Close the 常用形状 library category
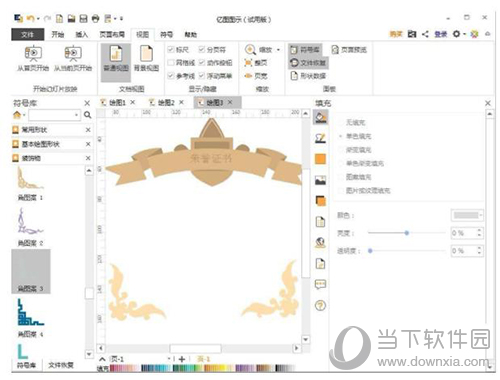500x380 pixels. pyautogui.click(x=88, y=130)
